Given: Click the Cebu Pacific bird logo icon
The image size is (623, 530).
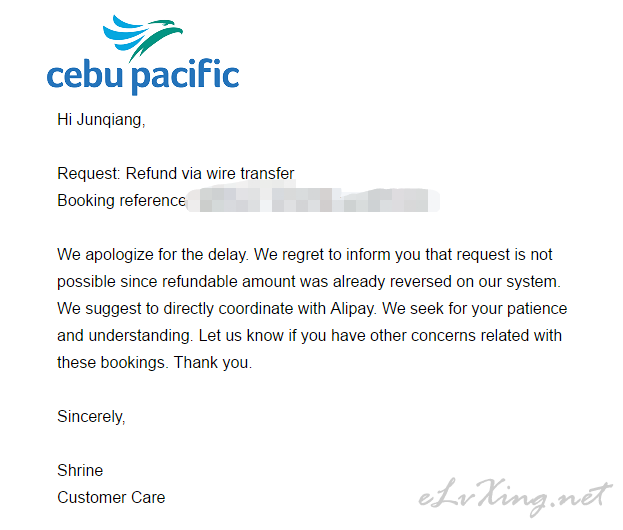Looking at the screenshot, I should coord(142,39).
